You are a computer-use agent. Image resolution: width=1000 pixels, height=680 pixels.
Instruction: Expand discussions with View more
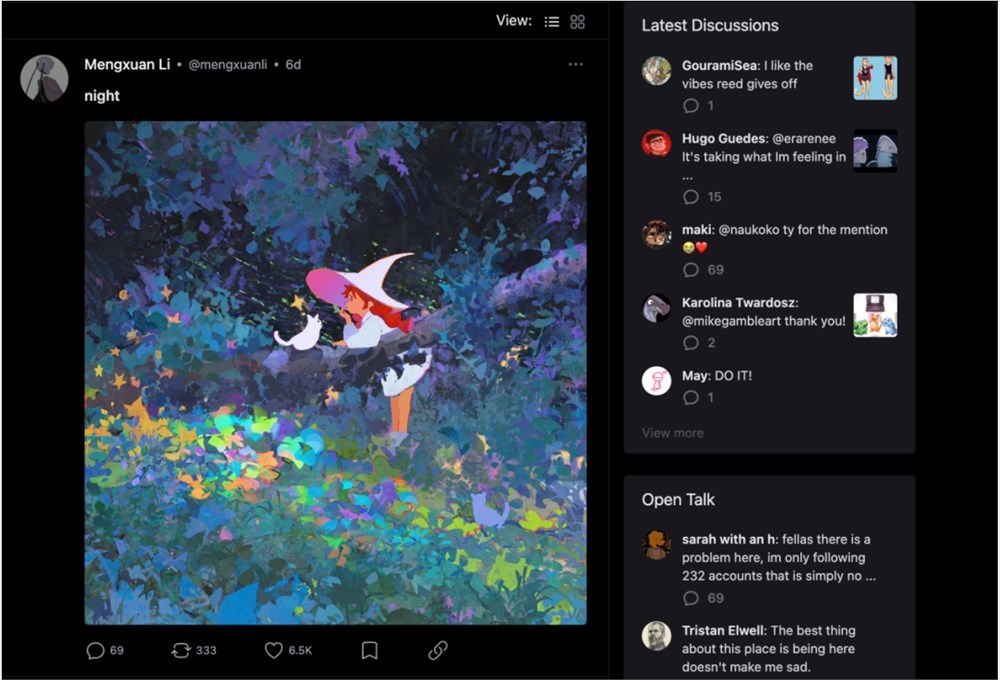673,432
